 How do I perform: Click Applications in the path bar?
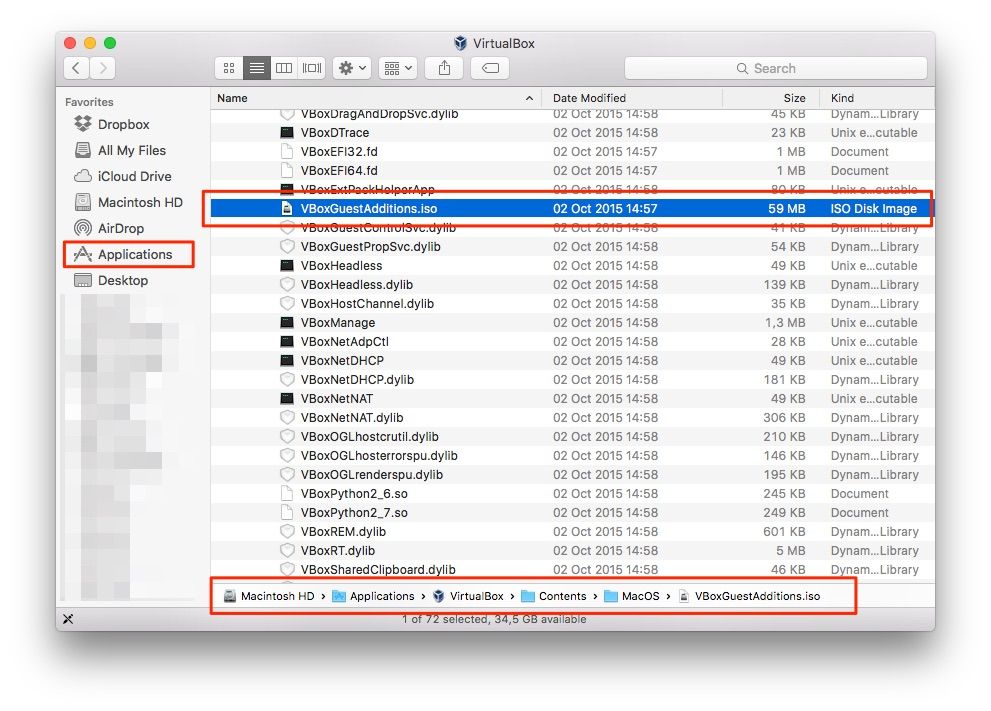coord(374,596)
